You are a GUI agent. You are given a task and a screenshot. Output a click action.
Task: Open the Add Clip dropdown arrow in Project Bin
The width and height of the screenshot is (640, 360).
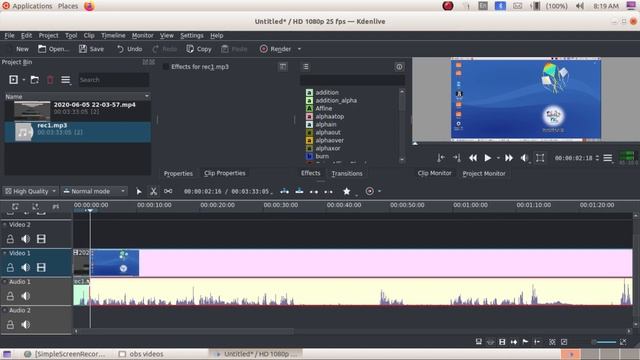click(x=24, y=80)
